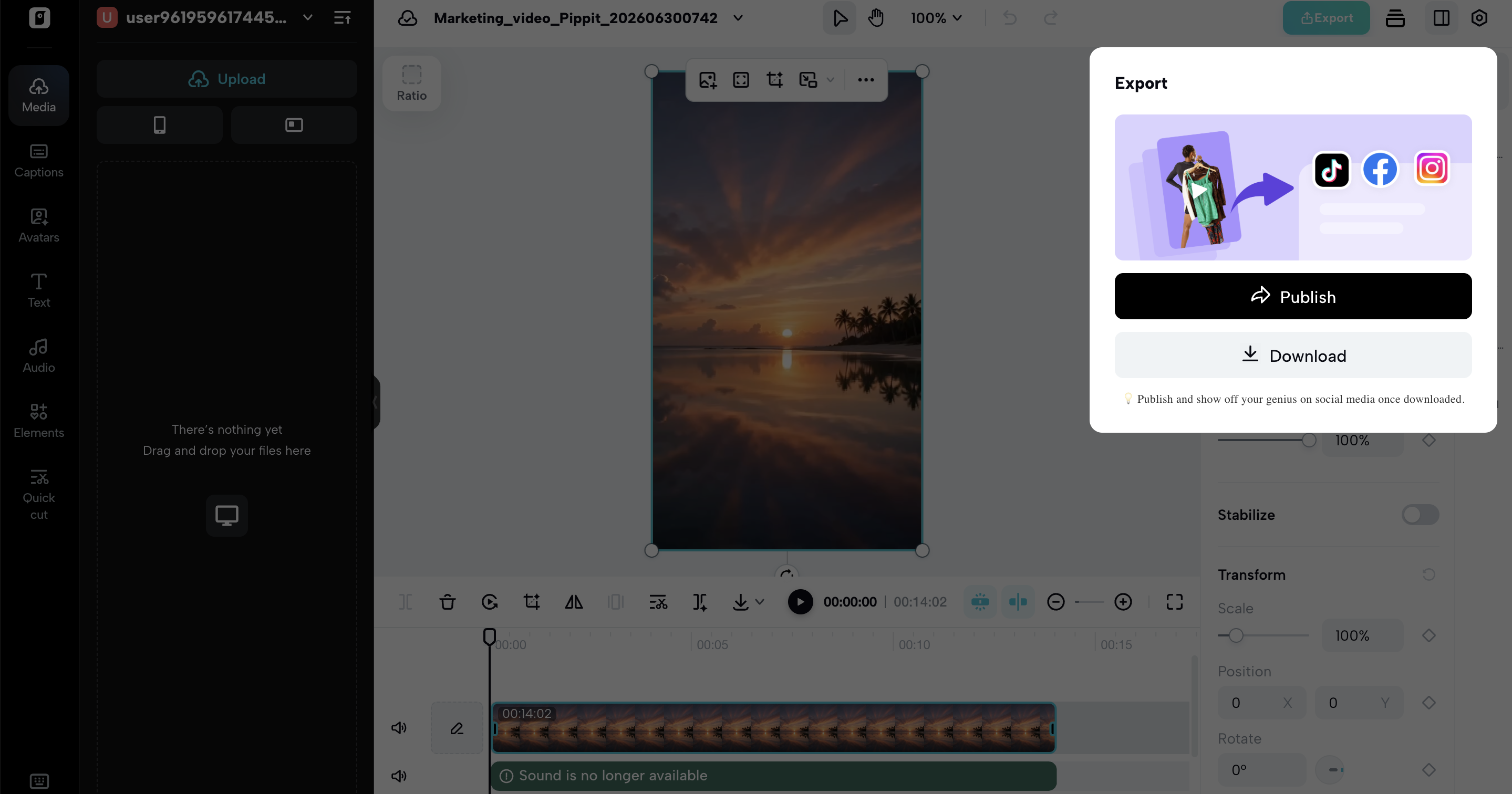Adjust the opacity slider above Stabilize
Viewport: 1512px width, 794px height.
click(x=1267, y=440)
